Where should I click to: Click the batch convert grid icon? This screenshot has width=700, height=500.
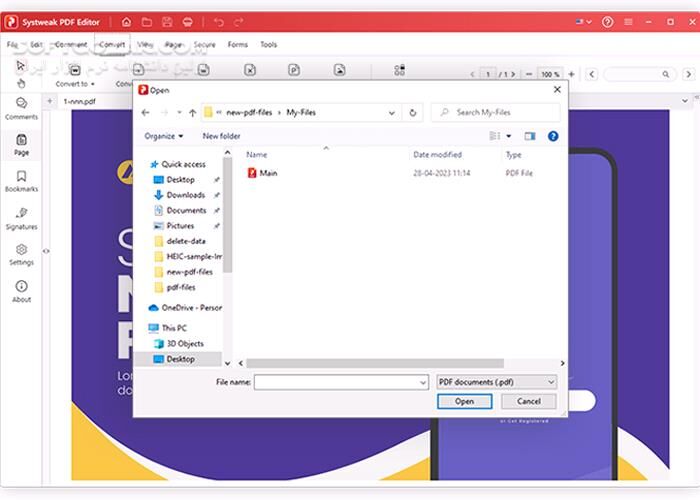(400, 70)
